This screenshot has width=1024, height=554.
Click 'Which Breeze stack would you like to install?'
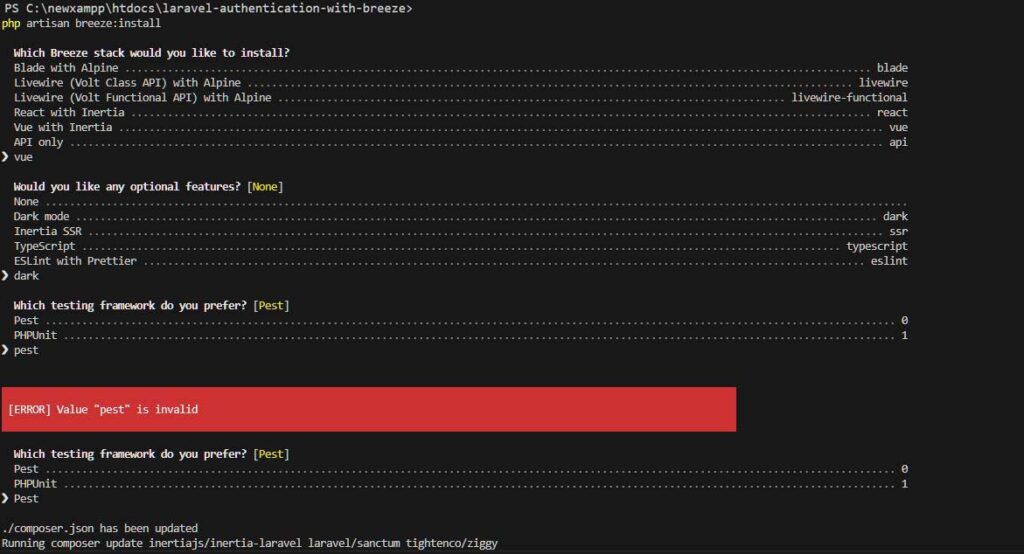click(x=152, y=53)
